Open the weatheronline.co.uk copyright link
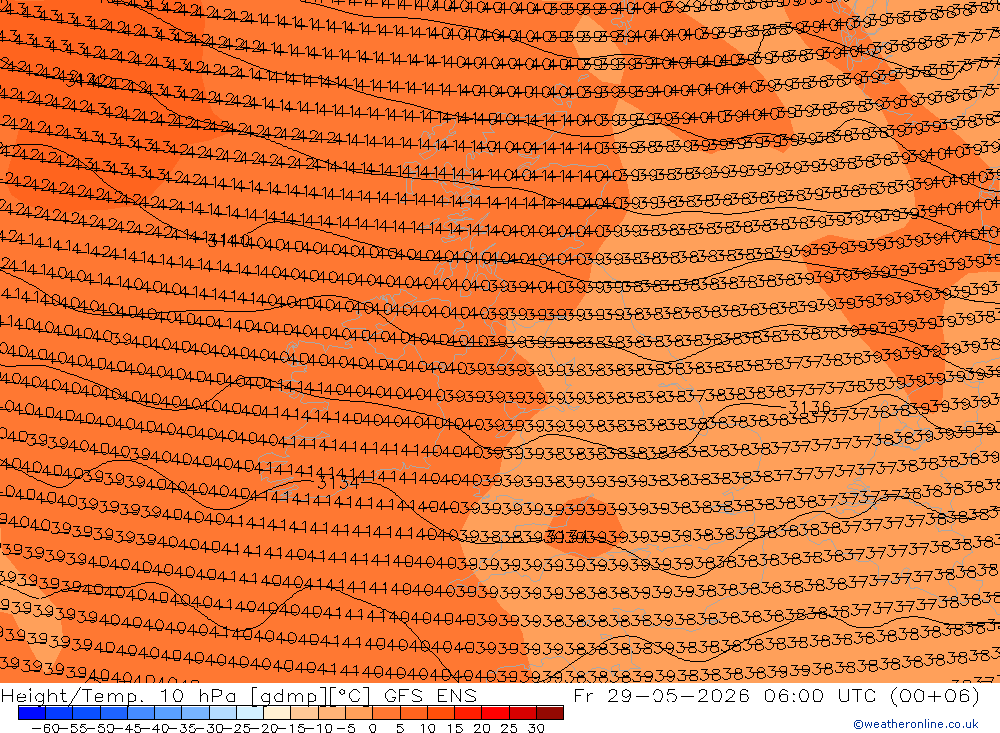 coord(916,724)
